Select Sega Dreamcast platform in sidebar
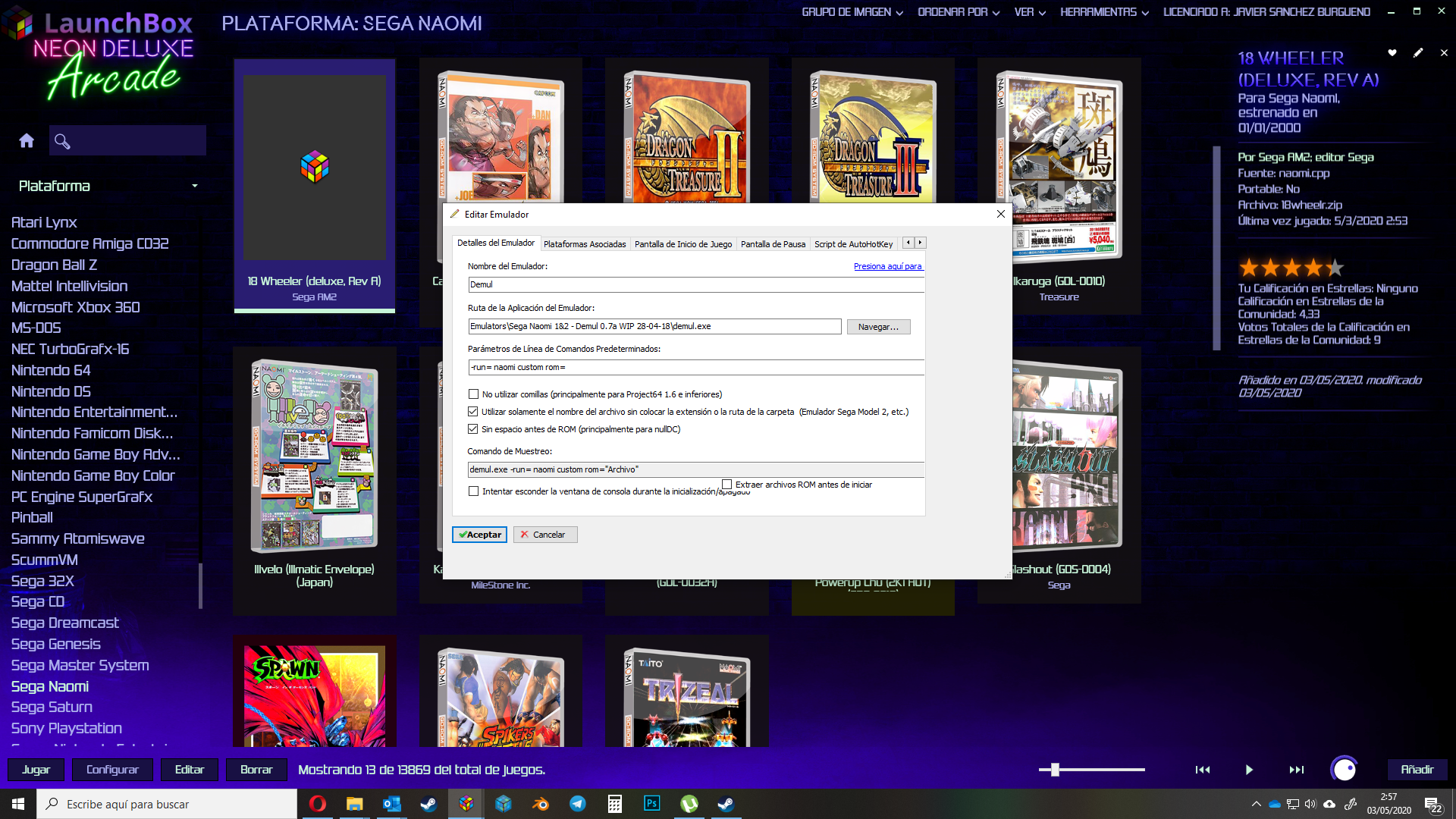1456x819 pixels. pos(65,623)
